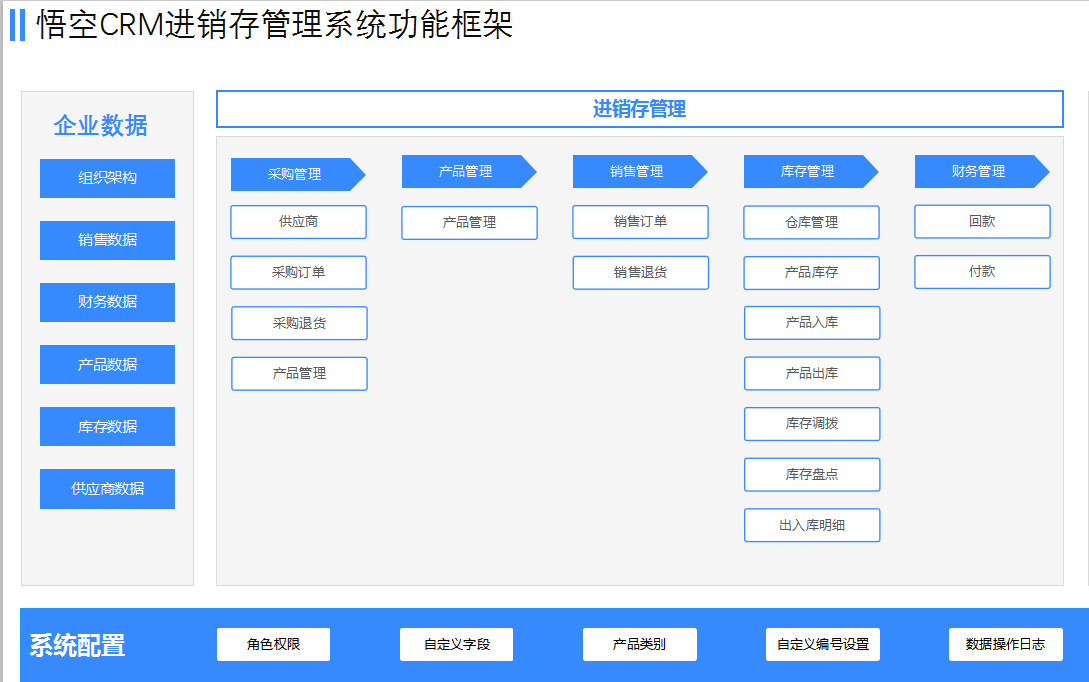The image size is (1089, 682).
Task: Select 销售数据 in enterprise data panel
Action: click(107, 240)
